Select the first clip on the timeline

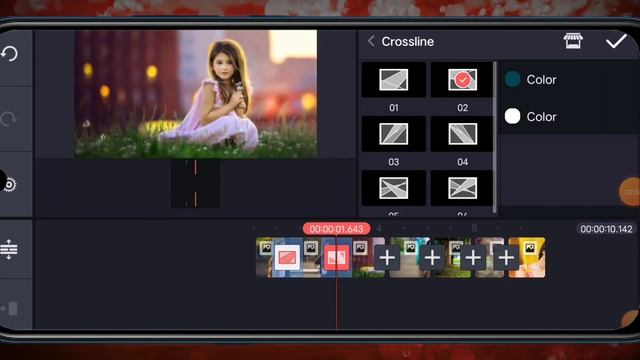[264, 258]
